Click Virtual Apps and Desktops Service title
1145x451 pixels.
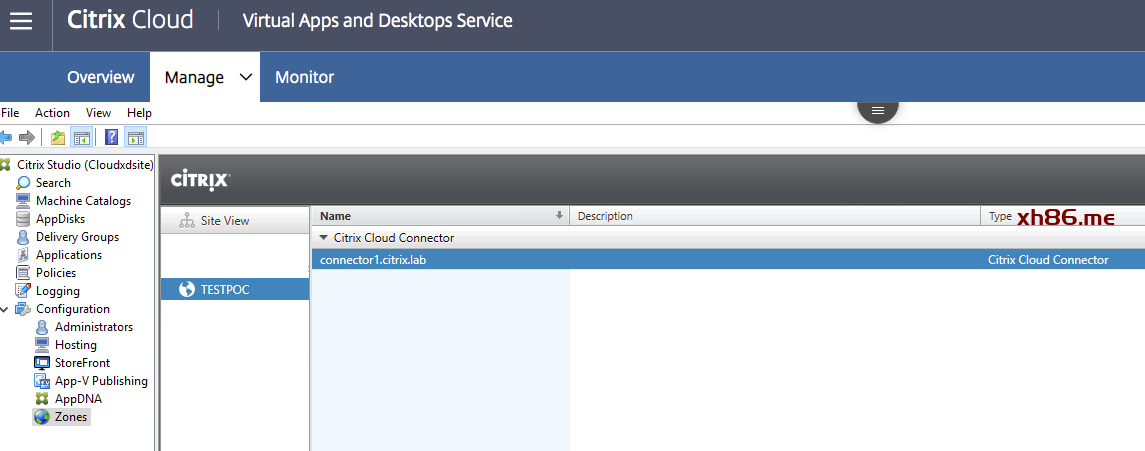(378, 20)
